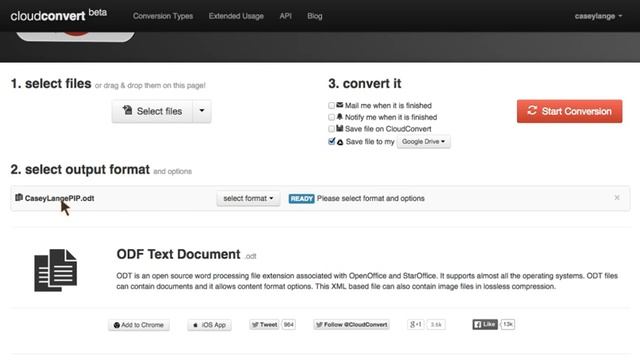Click the Tweet button
Viewport: 640px width, 360px height.
(264, 324)
